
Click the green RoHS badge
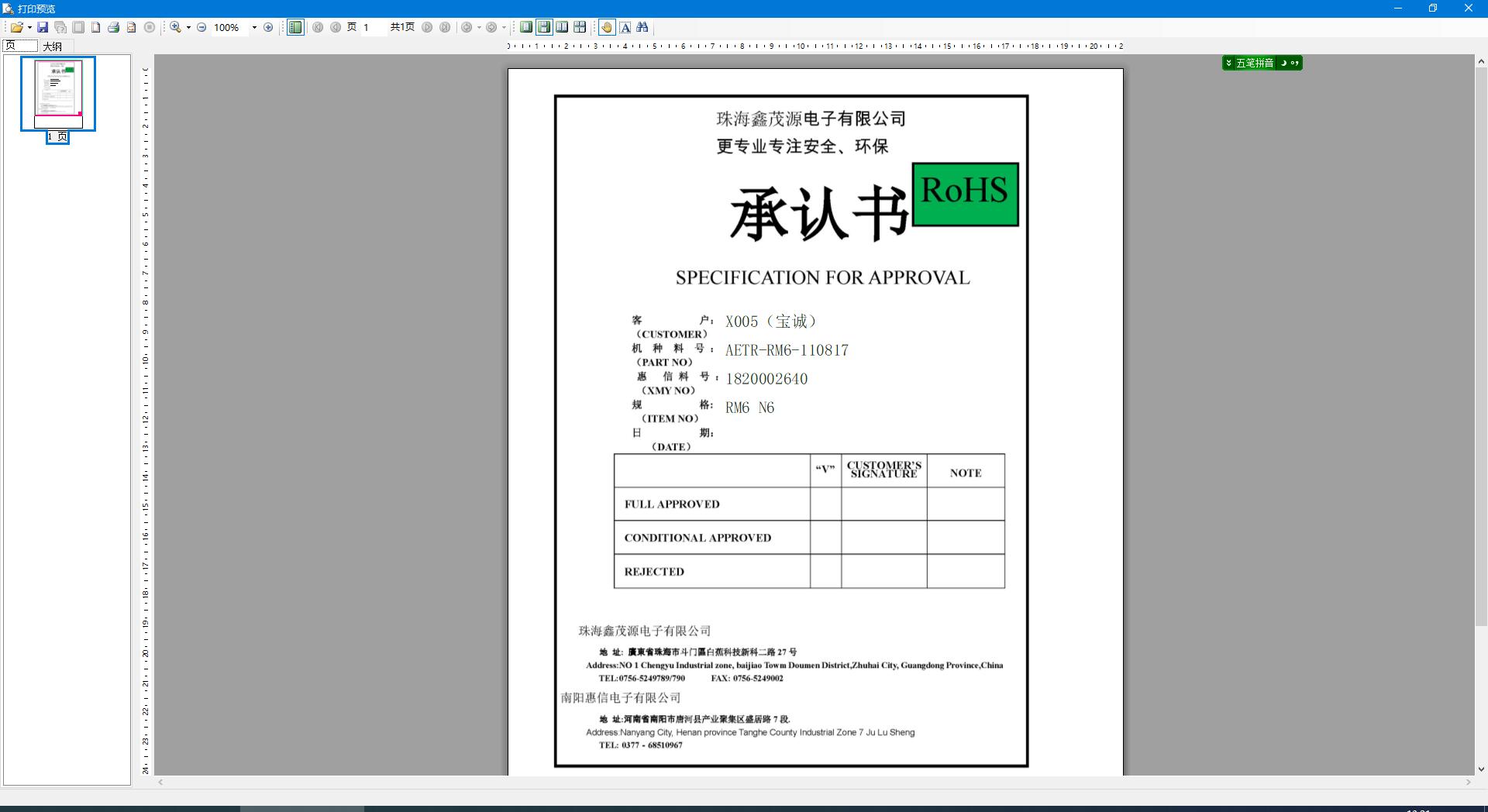point(966,194)
